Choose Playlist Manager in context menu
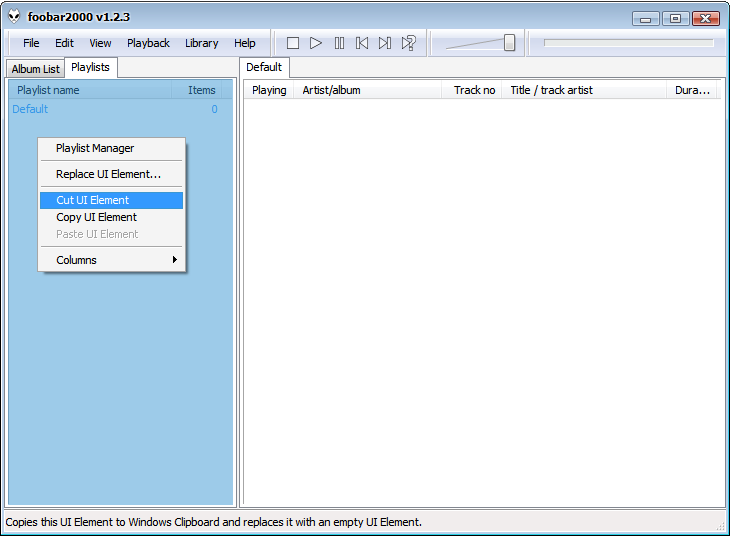730x536 pixels. click(x=112, y=148)
